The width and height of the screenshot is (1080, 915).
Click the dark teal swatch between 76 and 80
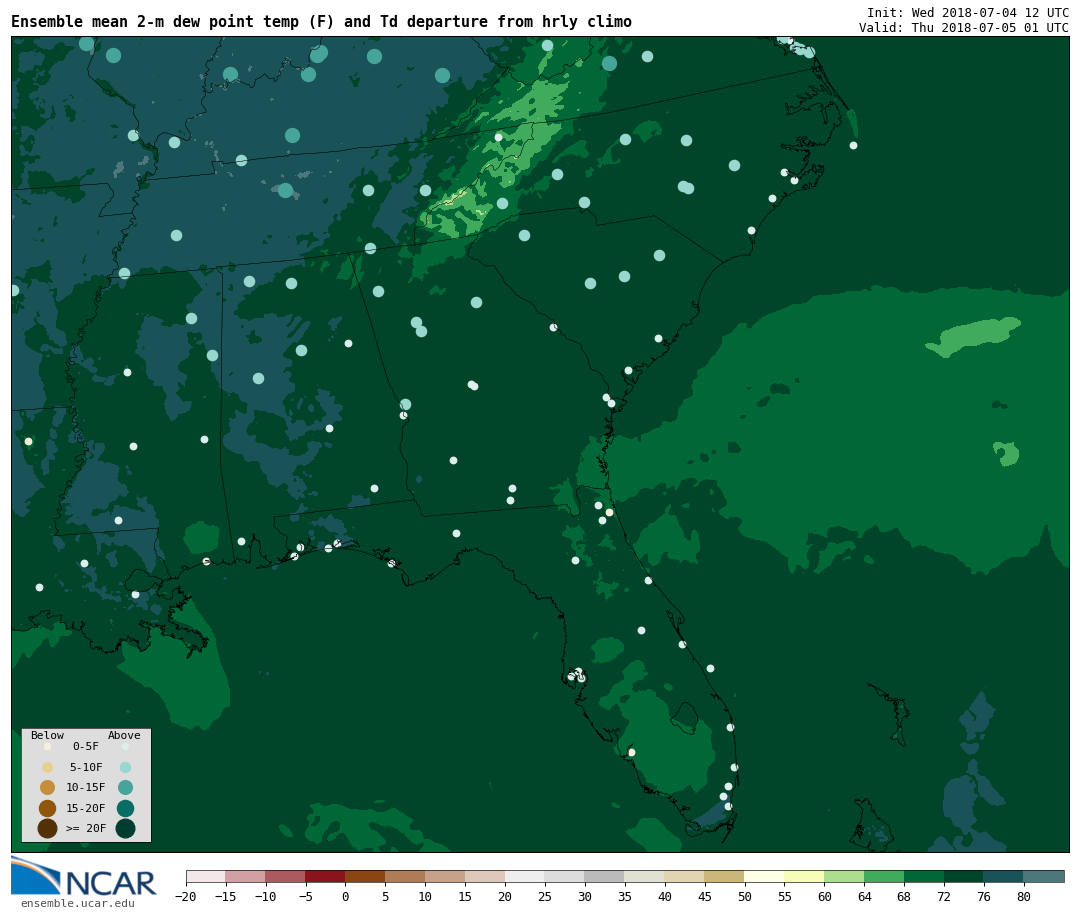pyautogui.click(x=1005, y=876)
